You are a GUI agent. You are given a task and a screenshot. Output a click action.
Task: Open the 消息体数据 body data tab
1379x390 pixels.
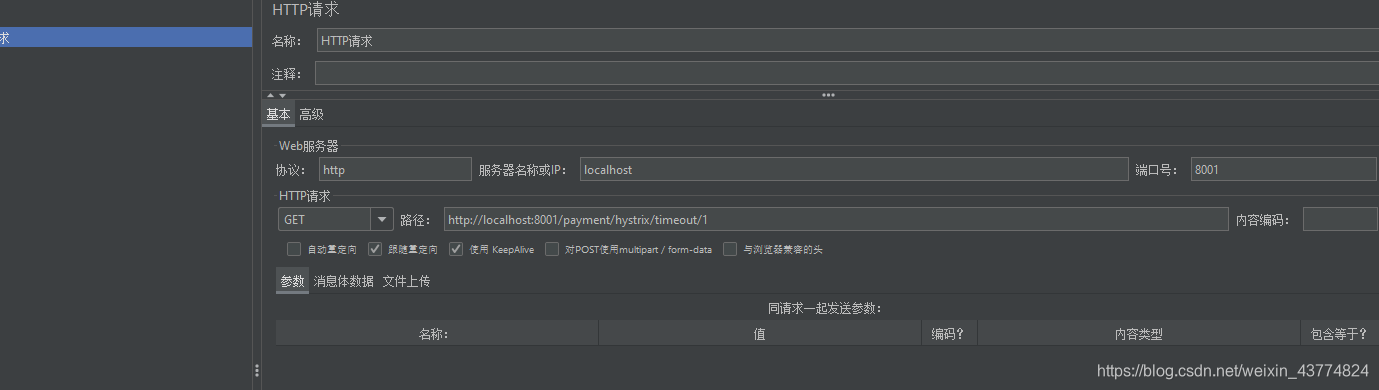click(344, 282)
